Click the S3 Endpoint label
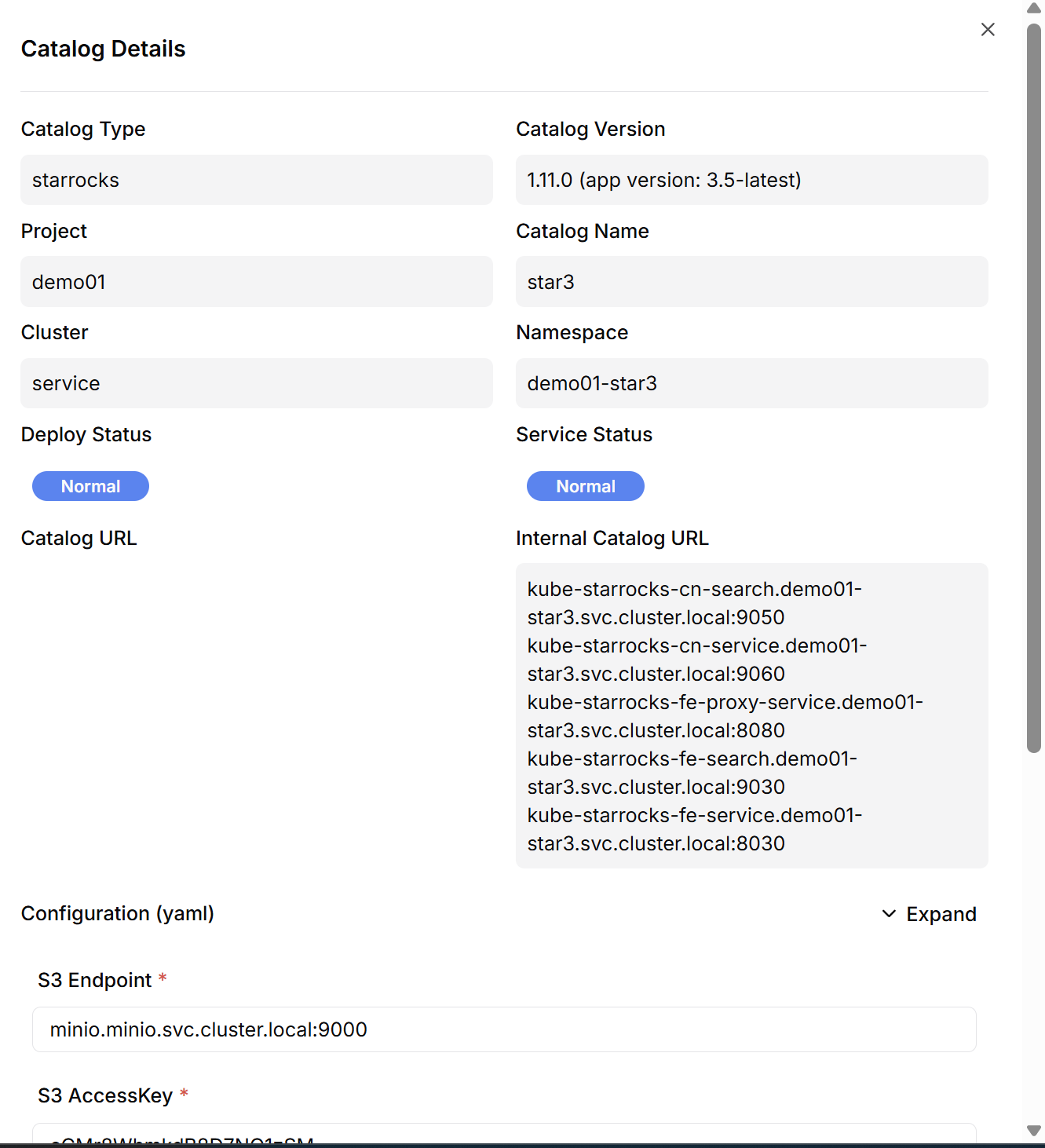Screen dimensions: 1045x1148 [94, 980]
